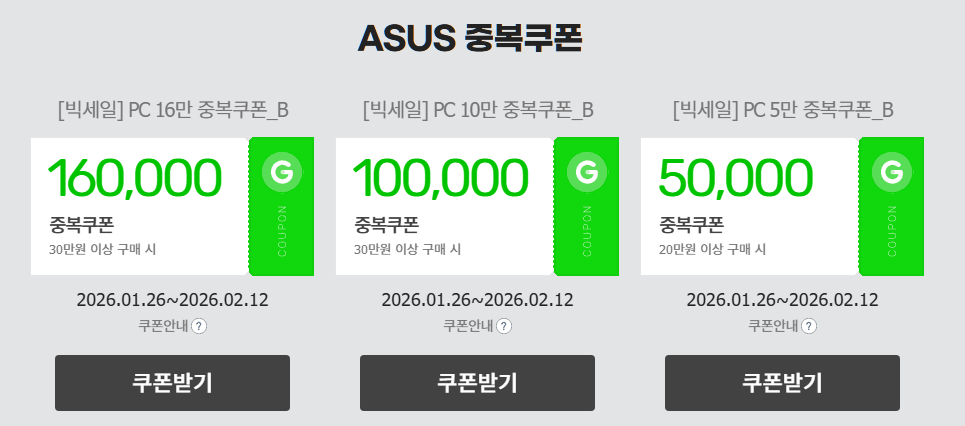
Task: Click the [빅세일] PC 5만 중복쿠폰_B title
Action: [783, 109]
